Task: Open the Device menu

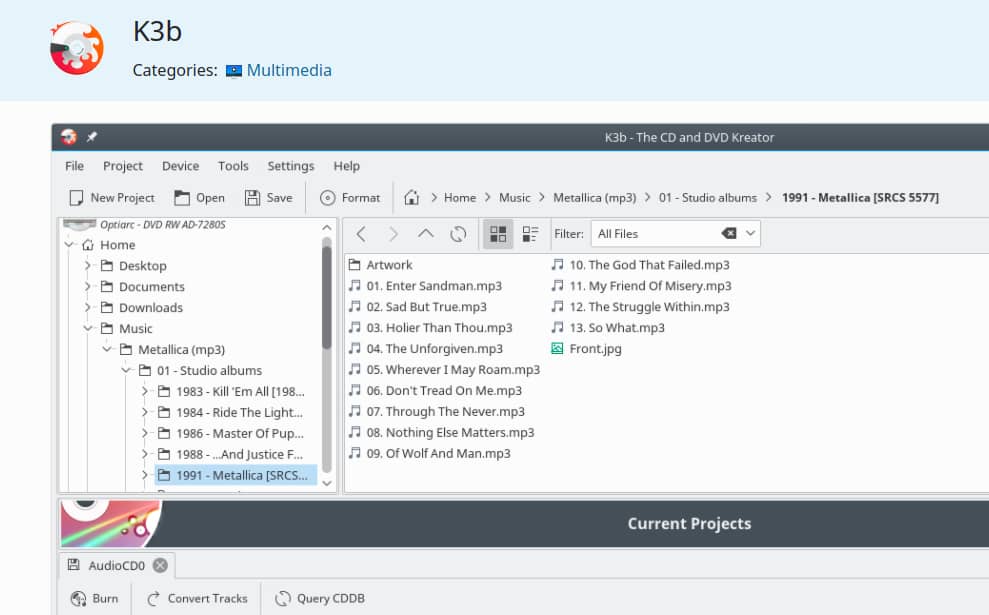Action: (180, 166)
